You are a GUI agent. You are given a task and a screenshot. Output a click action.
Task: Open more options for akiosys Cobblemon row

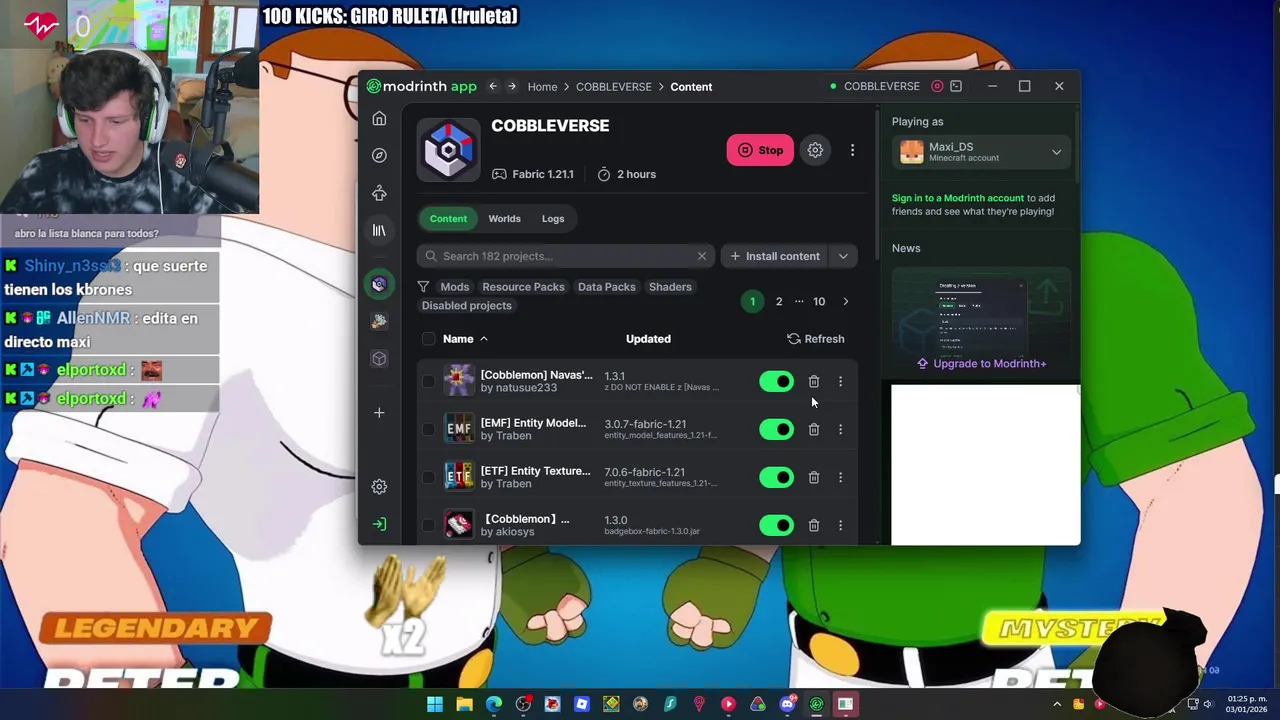[841, 525]
